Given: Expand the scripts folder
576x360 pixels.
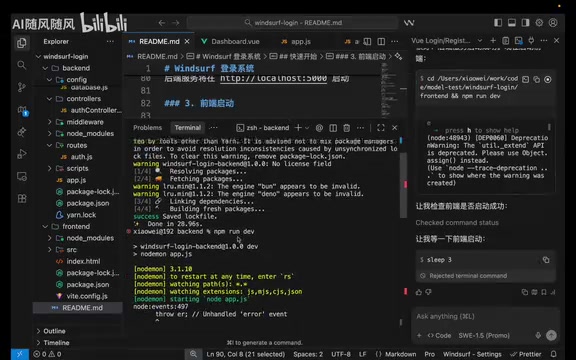Looking at the screenshot, I should pos(50,169).
